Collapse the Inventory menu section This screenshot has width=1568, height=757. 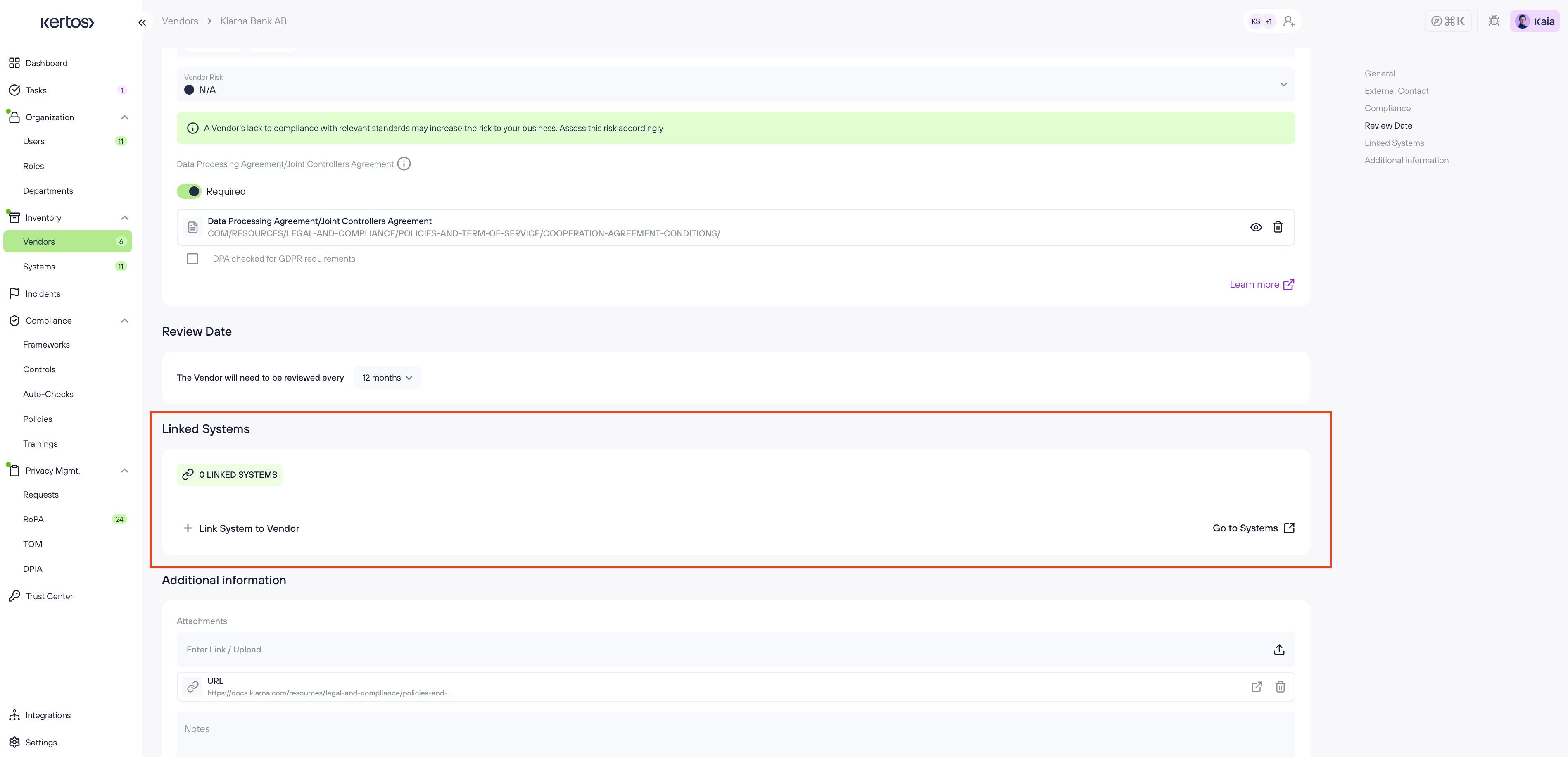125,218
